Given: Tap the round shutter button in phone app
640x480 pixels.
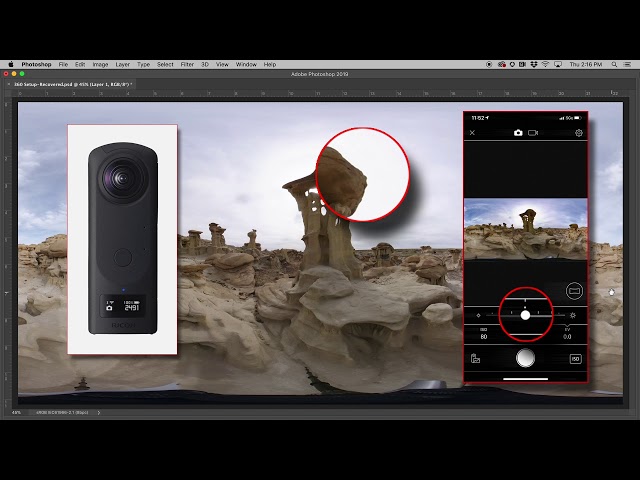Looking at the screenshot, I should [x=525, y=358].
